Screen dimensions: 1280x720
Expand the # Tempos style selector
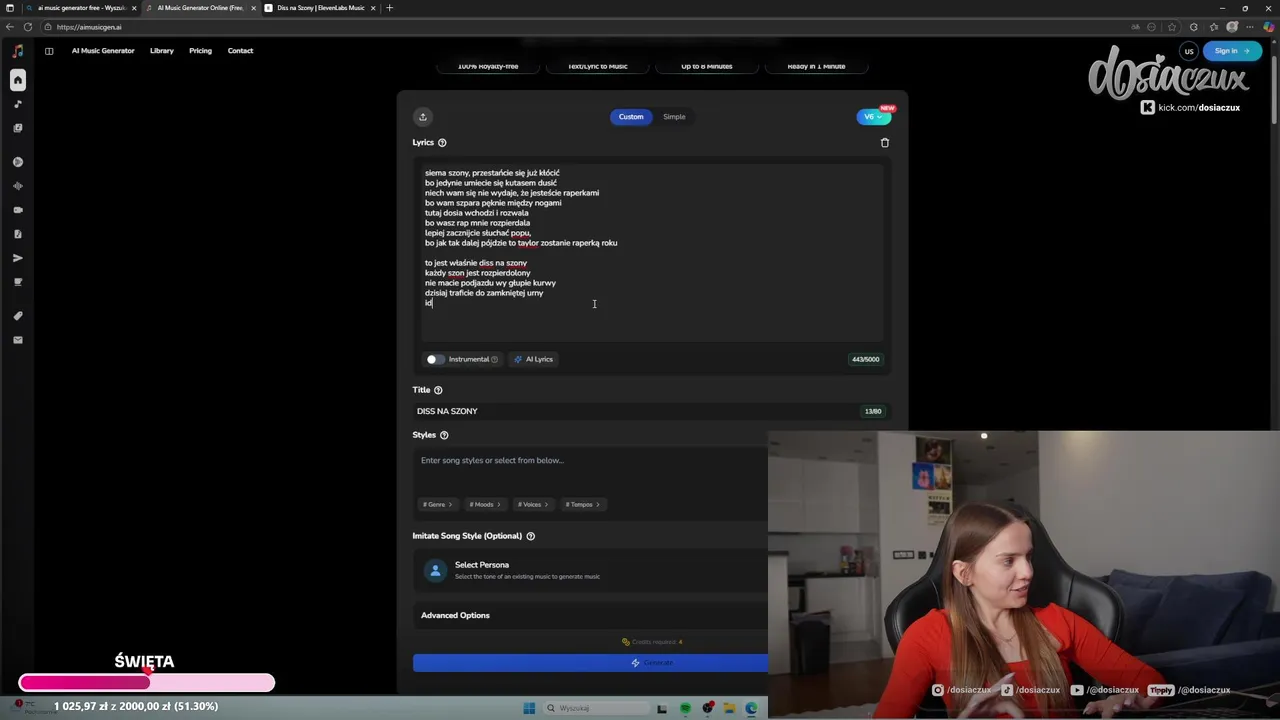(x=582, y=504)
